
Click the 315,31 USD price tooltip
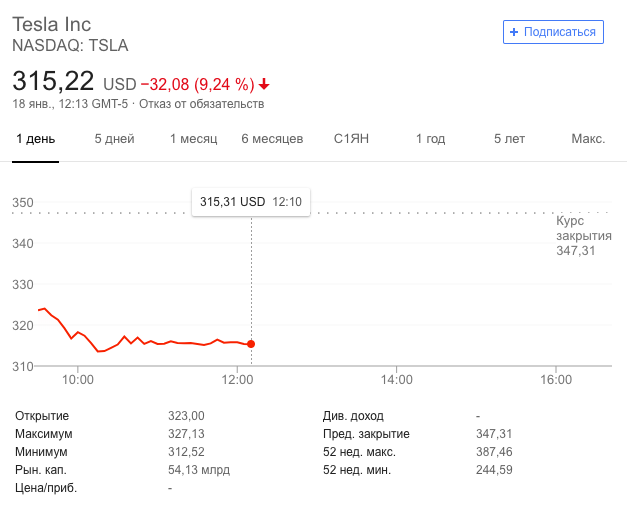251,202
